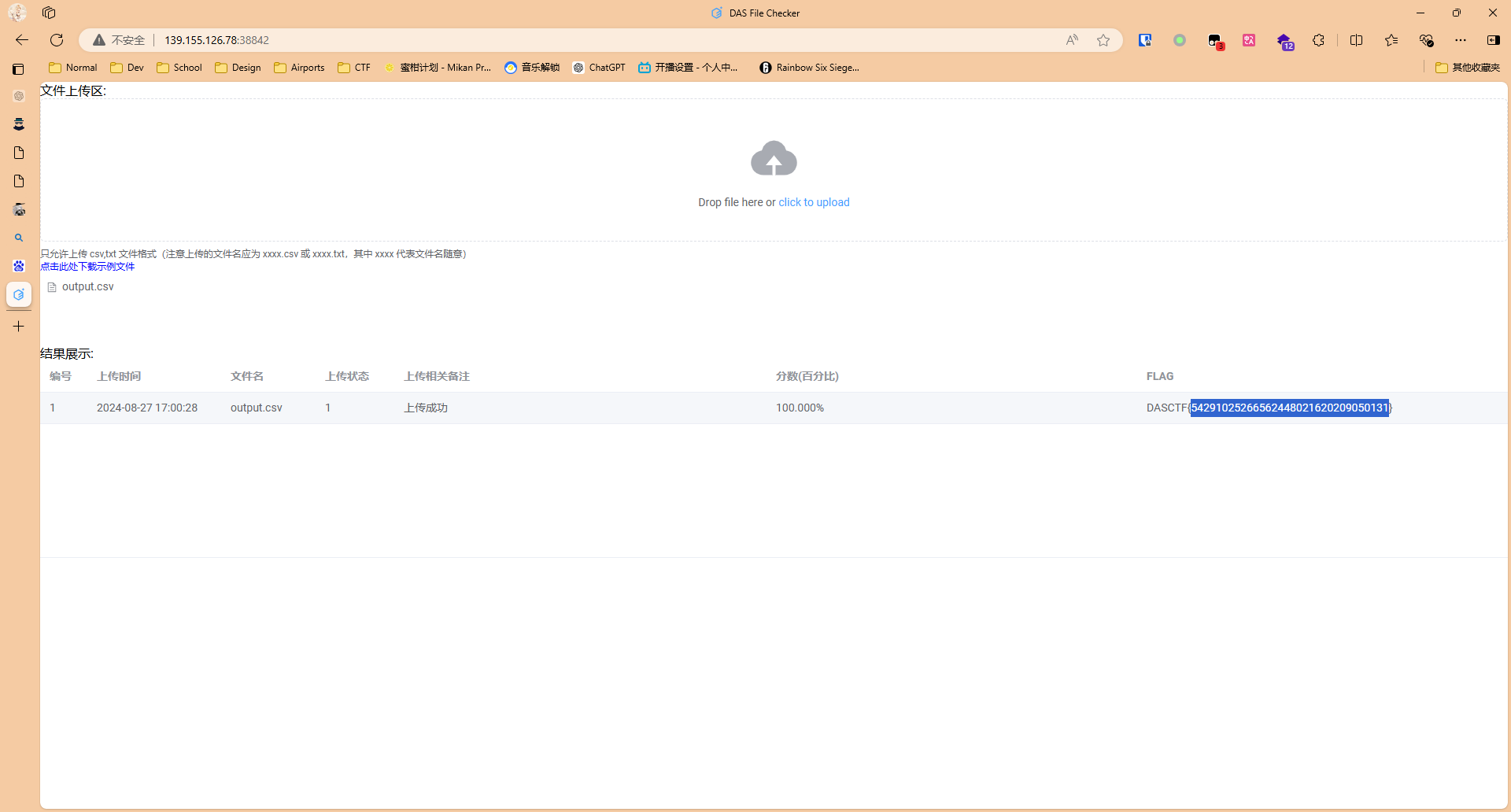
Task: Click the 'click to upload' link
Action: [x=814, y=202]
